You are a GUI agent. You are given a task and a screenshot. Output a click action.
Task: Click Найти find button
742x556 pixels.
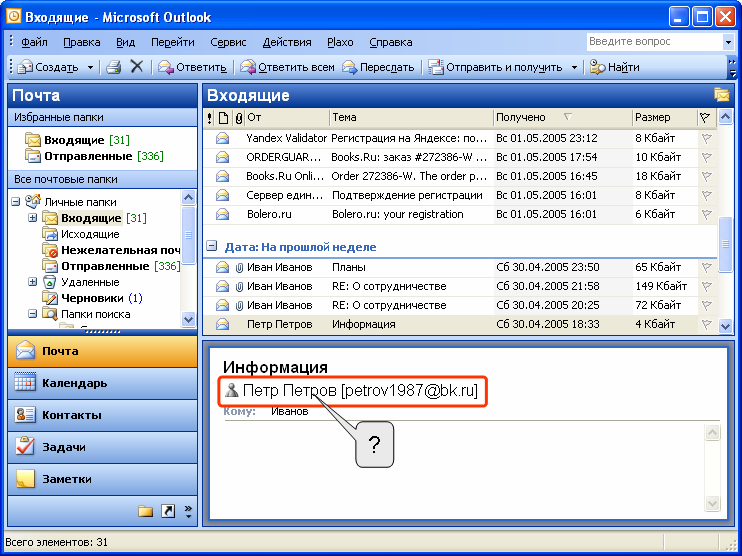(615, 67)
